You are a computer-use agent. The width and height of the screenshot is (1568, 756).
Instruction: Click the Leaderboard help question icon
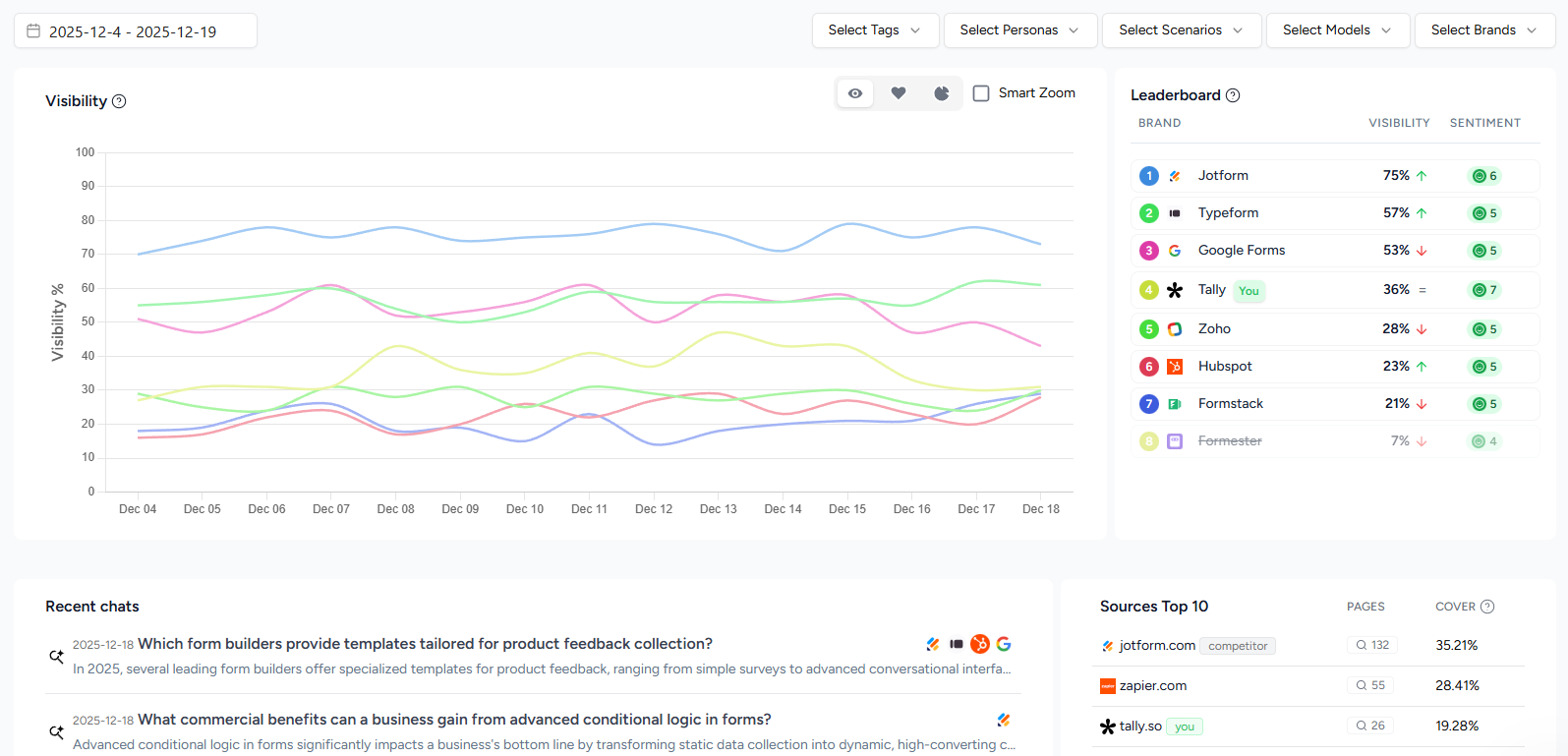1233,95
